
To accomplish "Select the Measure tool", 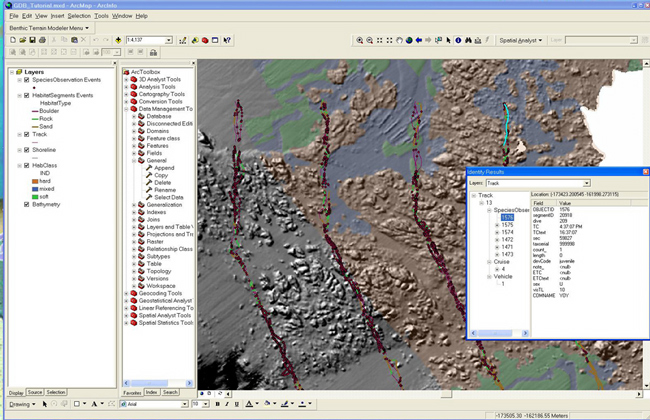I will [x=478, y=40].
